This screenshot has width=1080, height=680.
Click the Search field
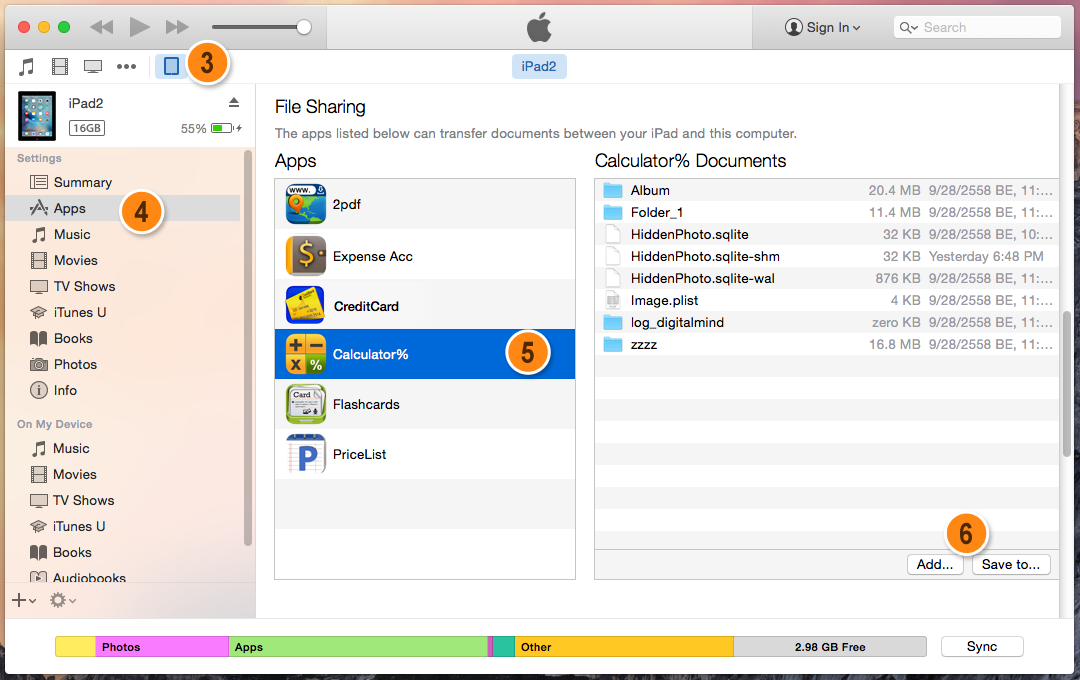point(977,28)
